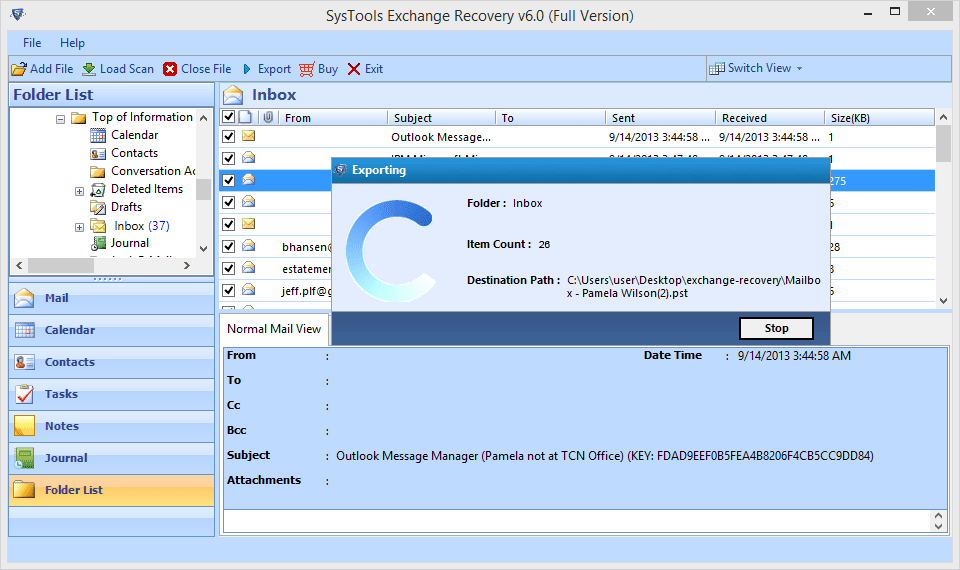This screenshot has height=570, width=960.
Task: Open the Calendar navigation pane
Action: [111, 330]
